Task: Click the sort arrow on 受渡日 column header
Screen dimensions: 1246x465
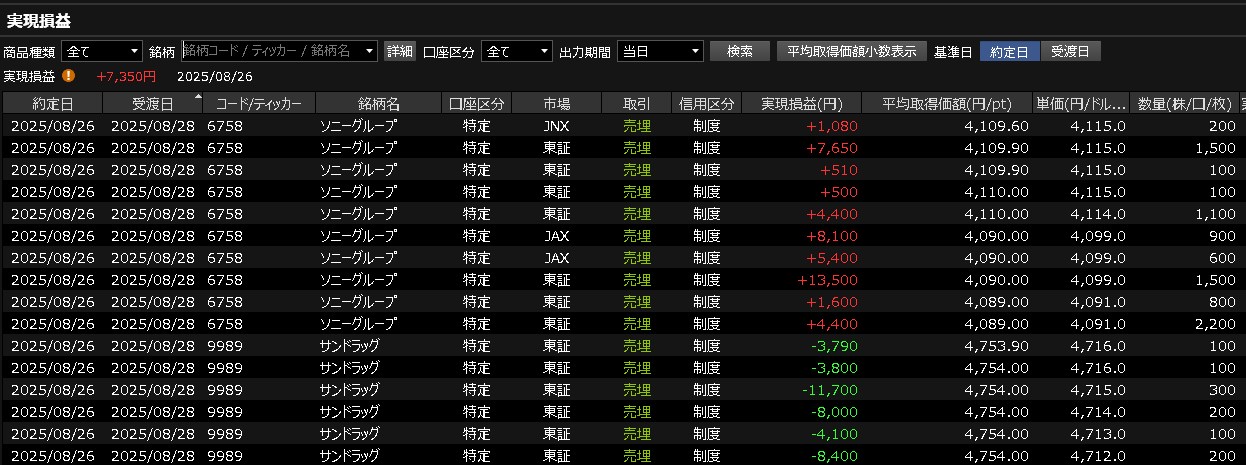Action: click(x=197, y=97)
